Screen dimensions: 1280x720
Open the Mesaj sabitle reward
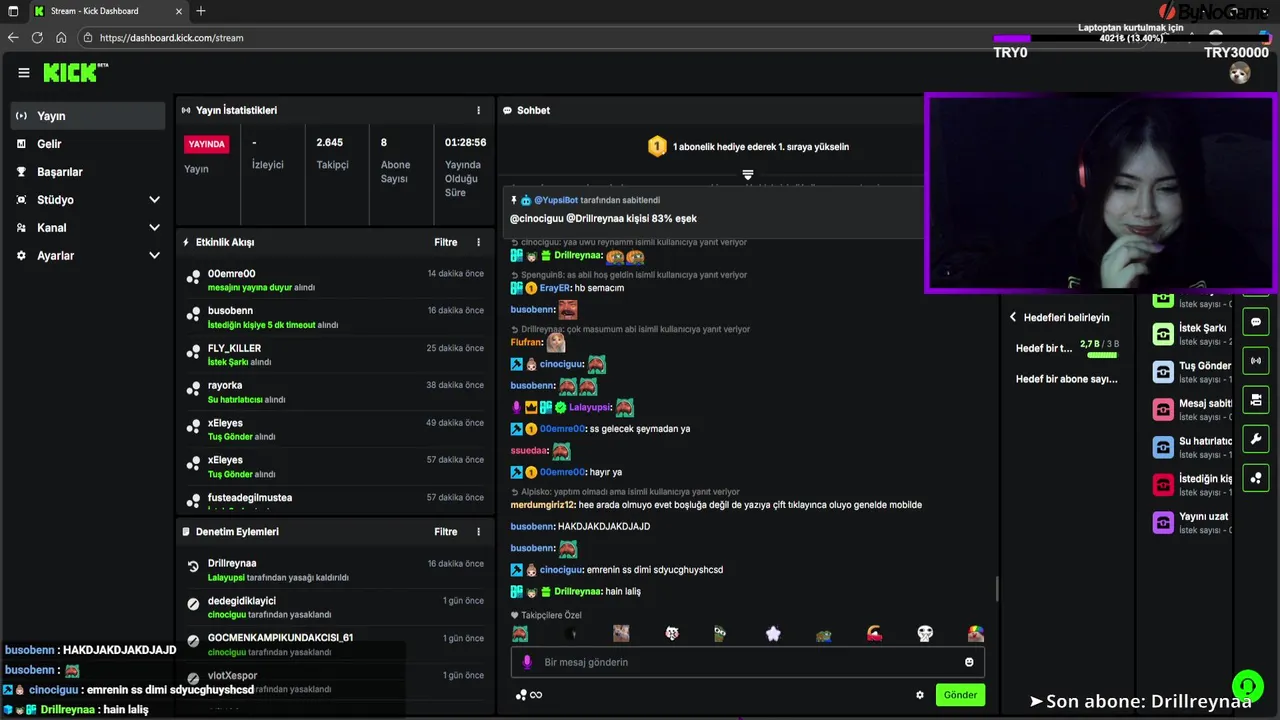1192,410
